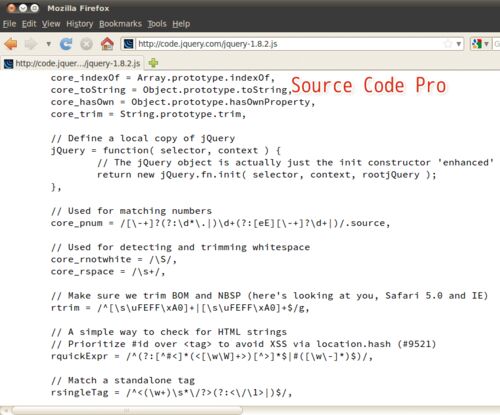Expand the back/forward history dropdown arrow

pyautogui.click(x=49, y=44)
